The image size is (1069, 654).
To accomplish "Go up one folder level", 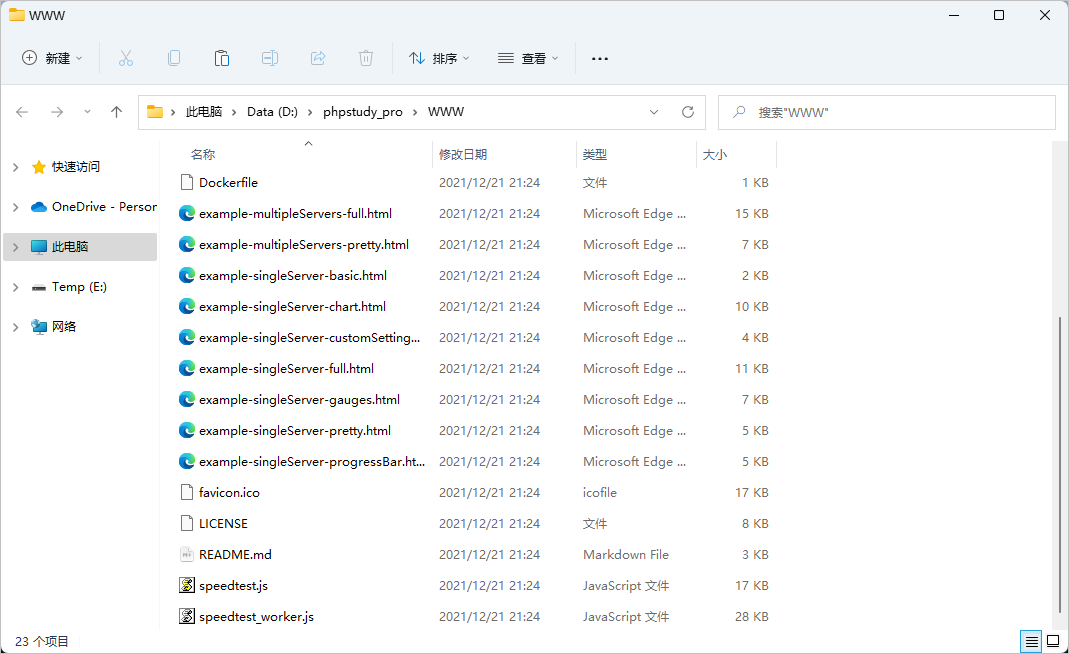I will coord(116,112).
